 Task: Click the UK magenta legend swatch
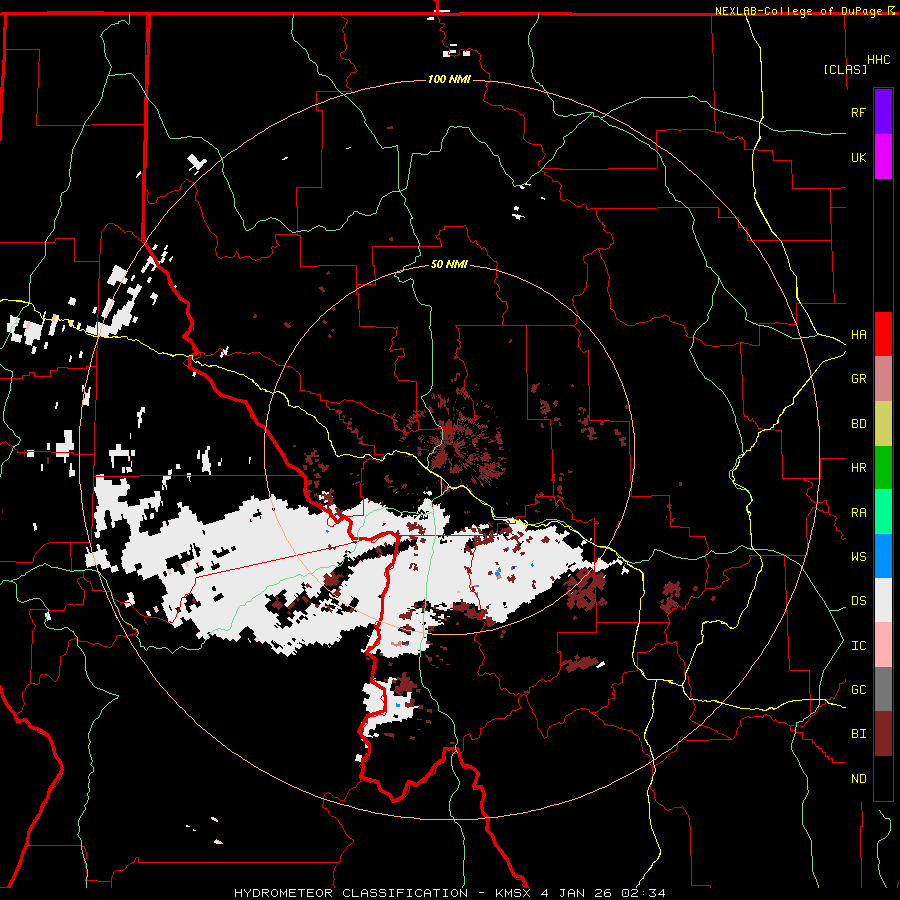pos(883,157)
